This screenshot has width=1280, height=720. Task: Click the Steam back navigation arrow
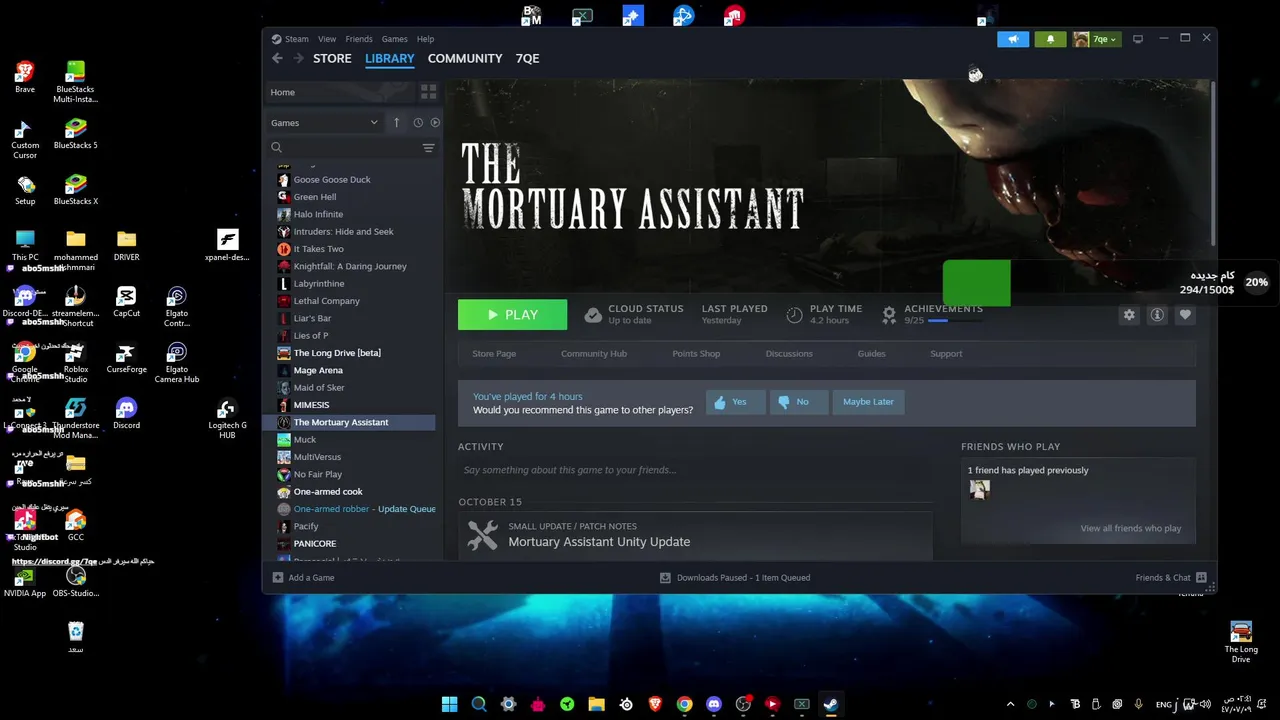277,59
